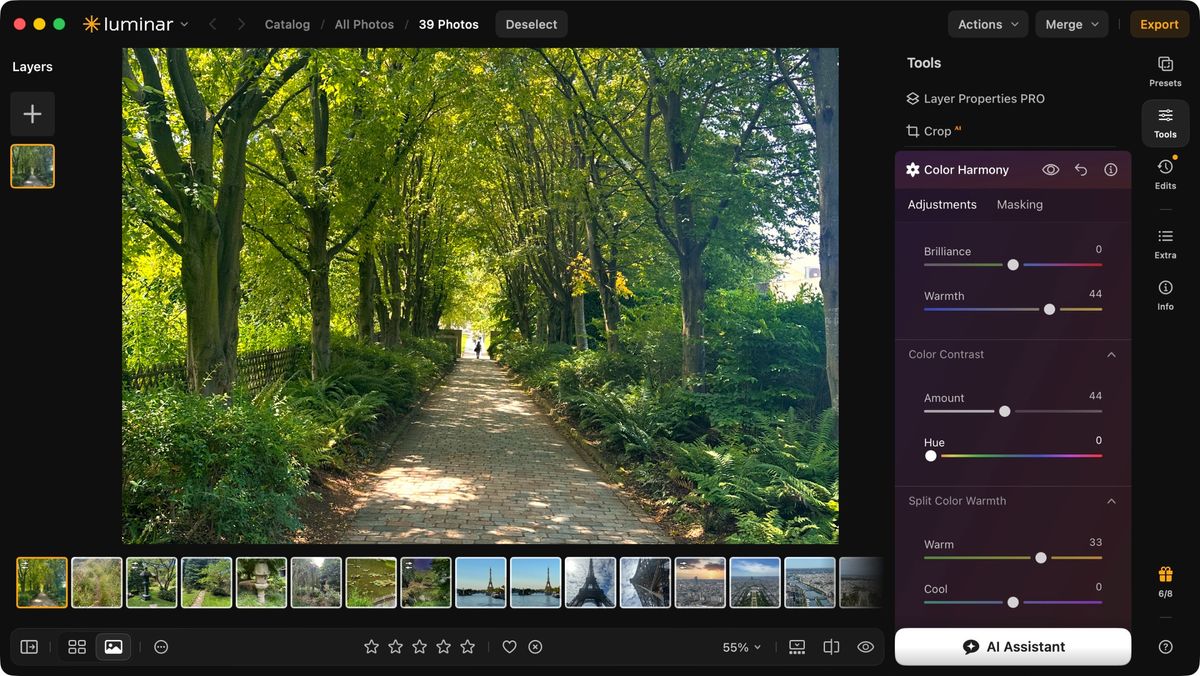1200x676 pixels.
Task: Open the help question mark icon
Action: tap(1165, 647)
